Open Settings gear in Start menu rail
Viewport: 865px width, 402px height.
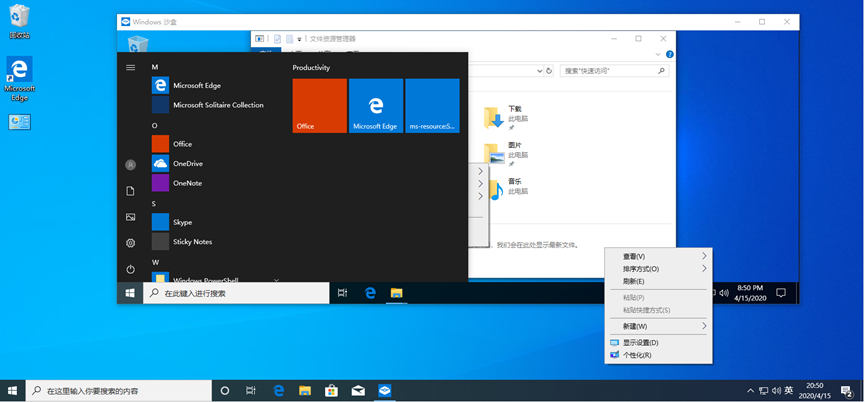click(x=131, y=243)
